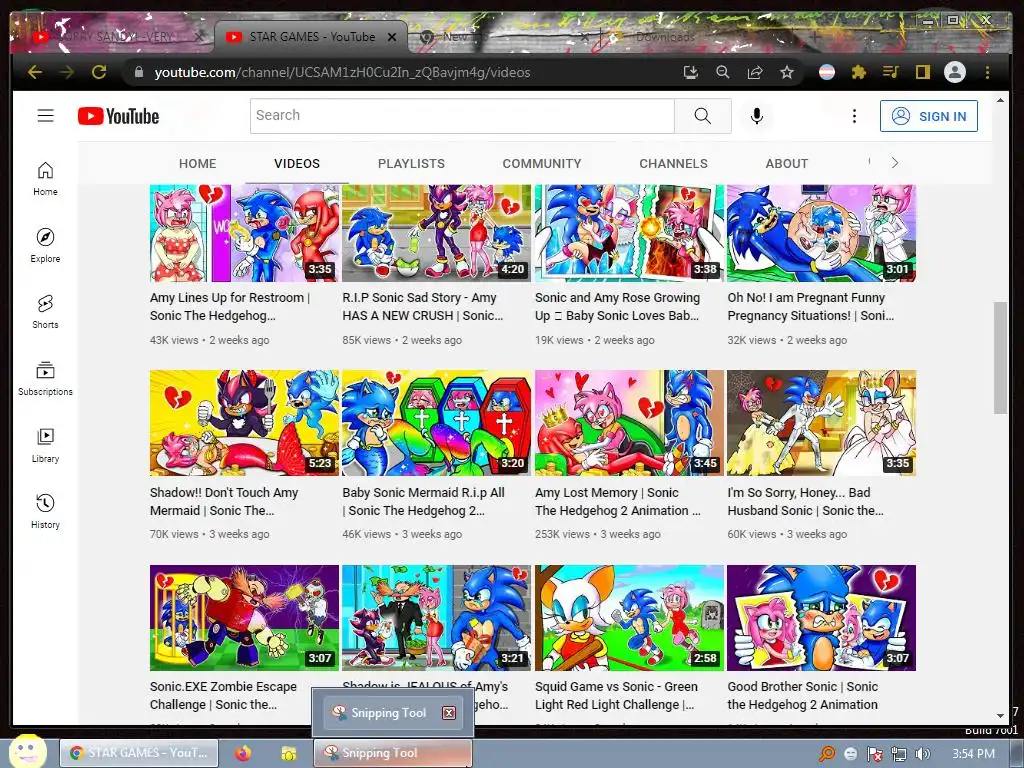Click the Start button on taskbar

point(27,751)
